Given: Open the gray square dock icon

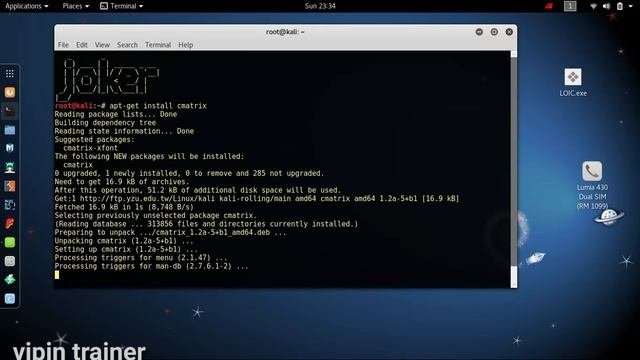Looking at the screenshot, I should point(10,261).
